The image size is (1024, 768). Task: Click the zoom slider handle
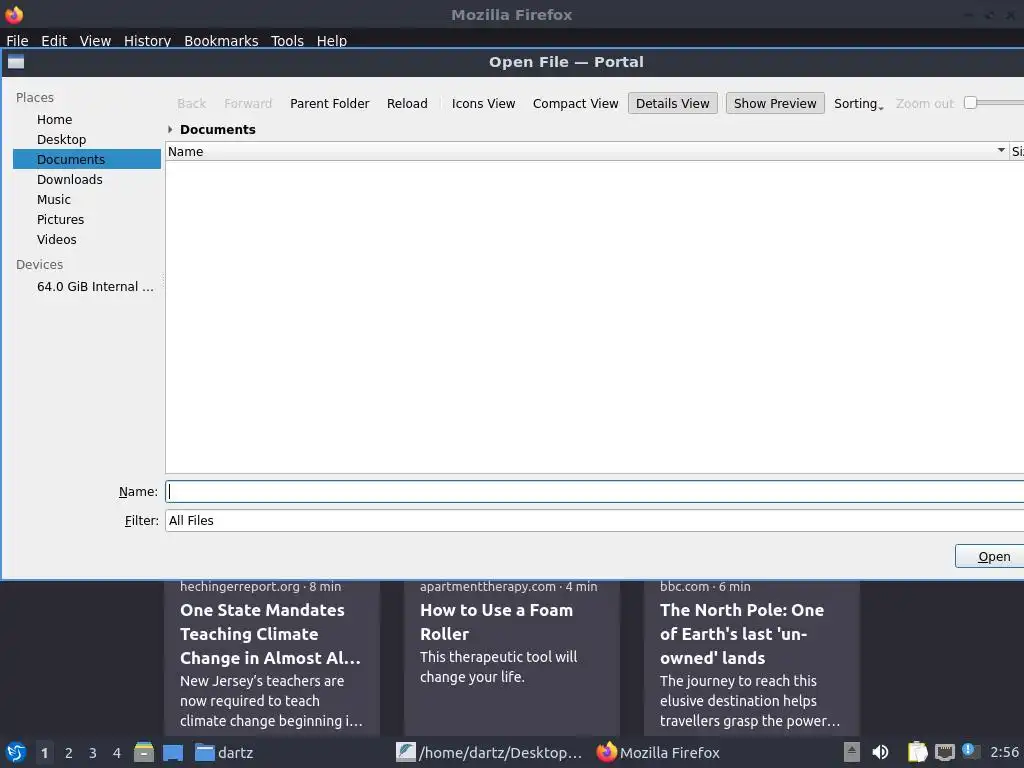click(x=970, y=103)
